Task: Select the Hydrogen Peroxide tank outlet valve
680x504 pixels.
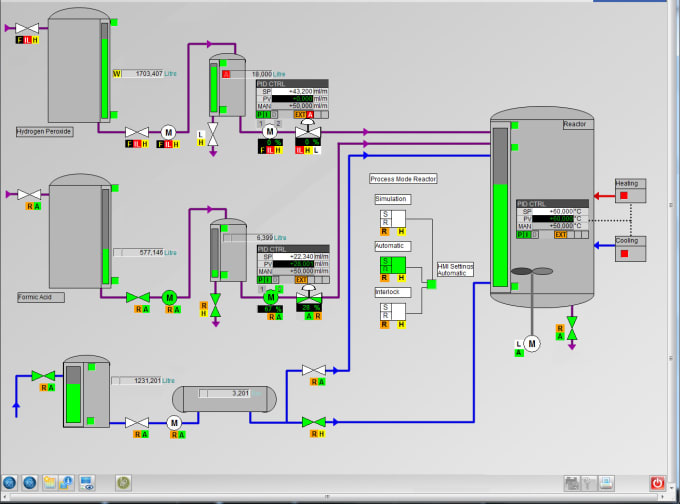Action: (x=137, y=132)
